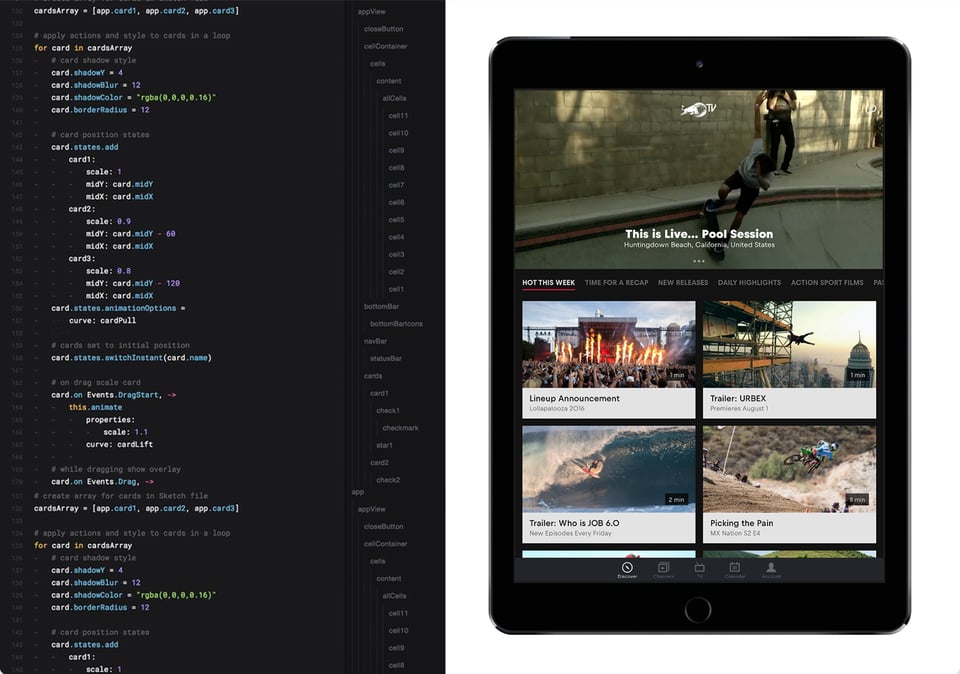Tap the TV icon in bottom bar
The image size is (960, 674).
coord(699,570)
